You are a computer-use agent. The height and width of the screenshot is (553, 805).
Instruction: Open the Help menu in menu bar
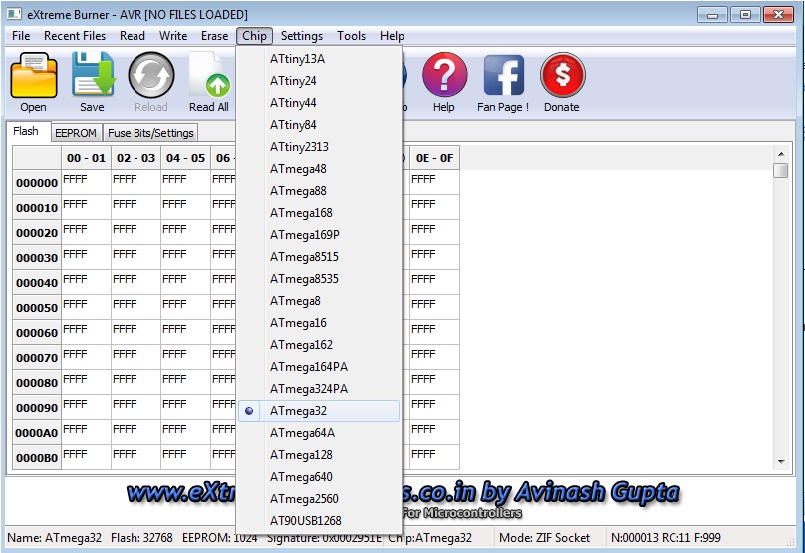(392, 36)
